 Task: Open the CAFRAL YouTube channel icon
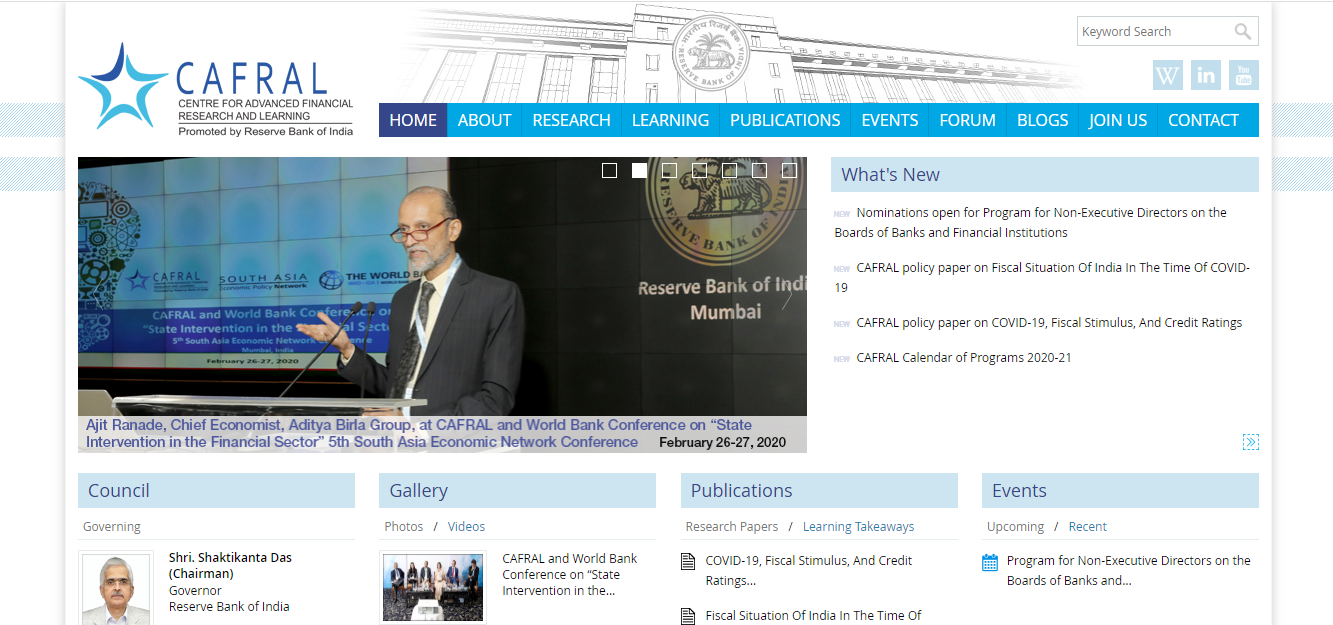click(x=1244, y=75)
